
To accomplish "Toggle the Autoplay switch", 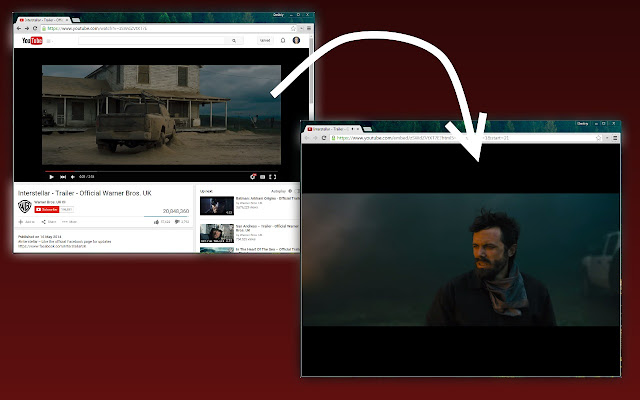I will tap(297, 191).
